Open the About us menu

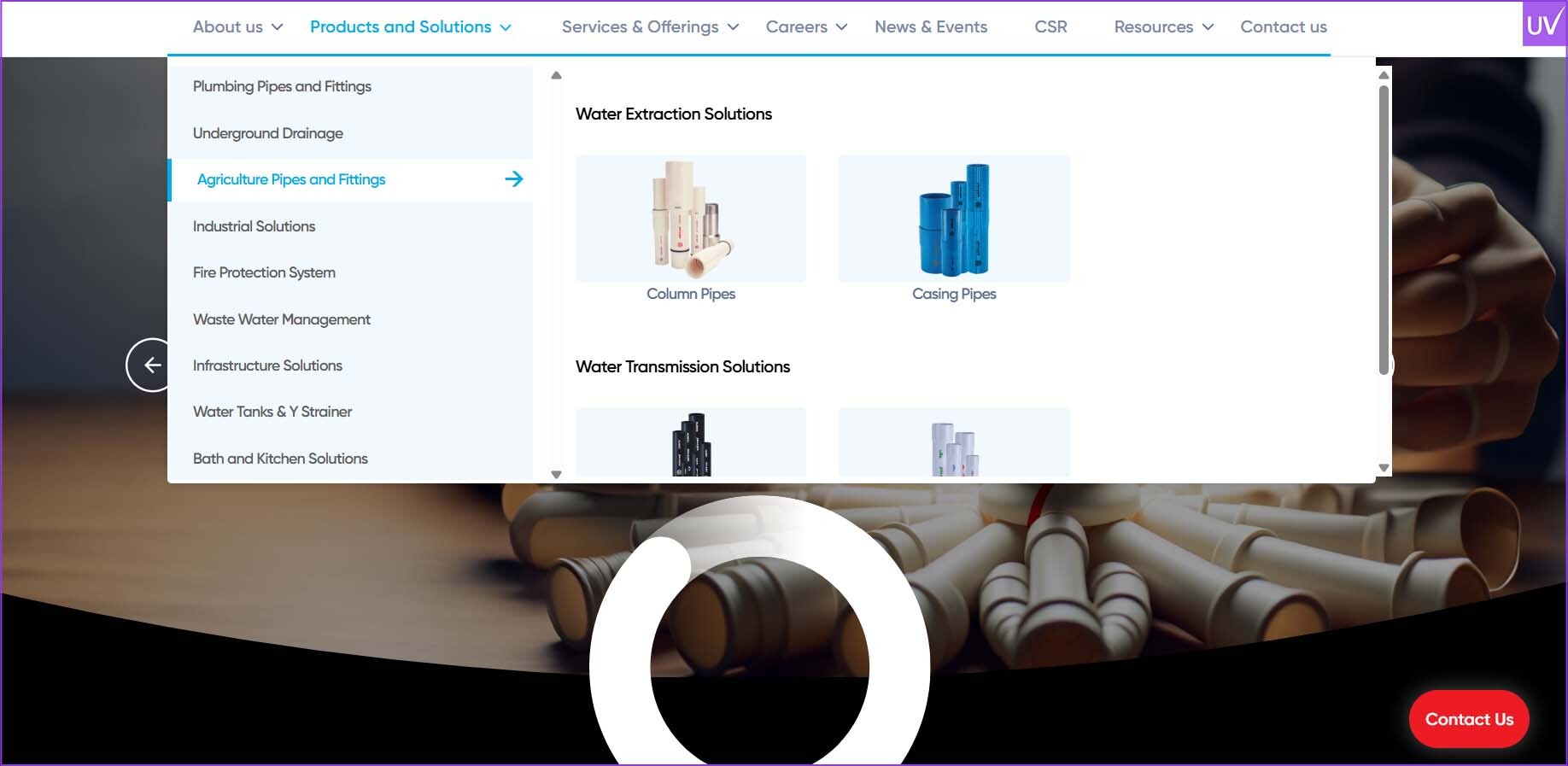228,27
